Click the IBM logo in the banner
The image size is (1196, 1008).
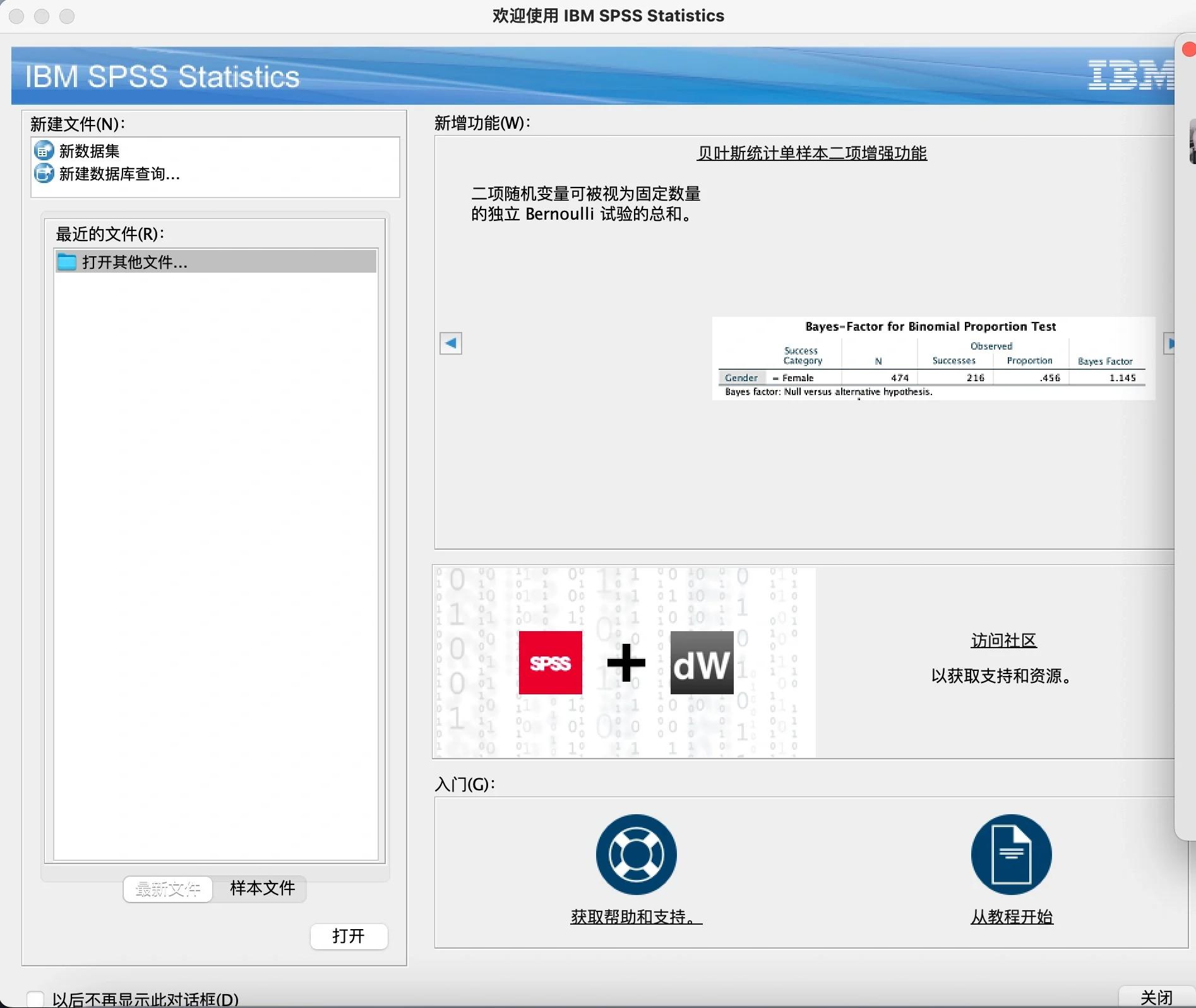click(1131, 75)
